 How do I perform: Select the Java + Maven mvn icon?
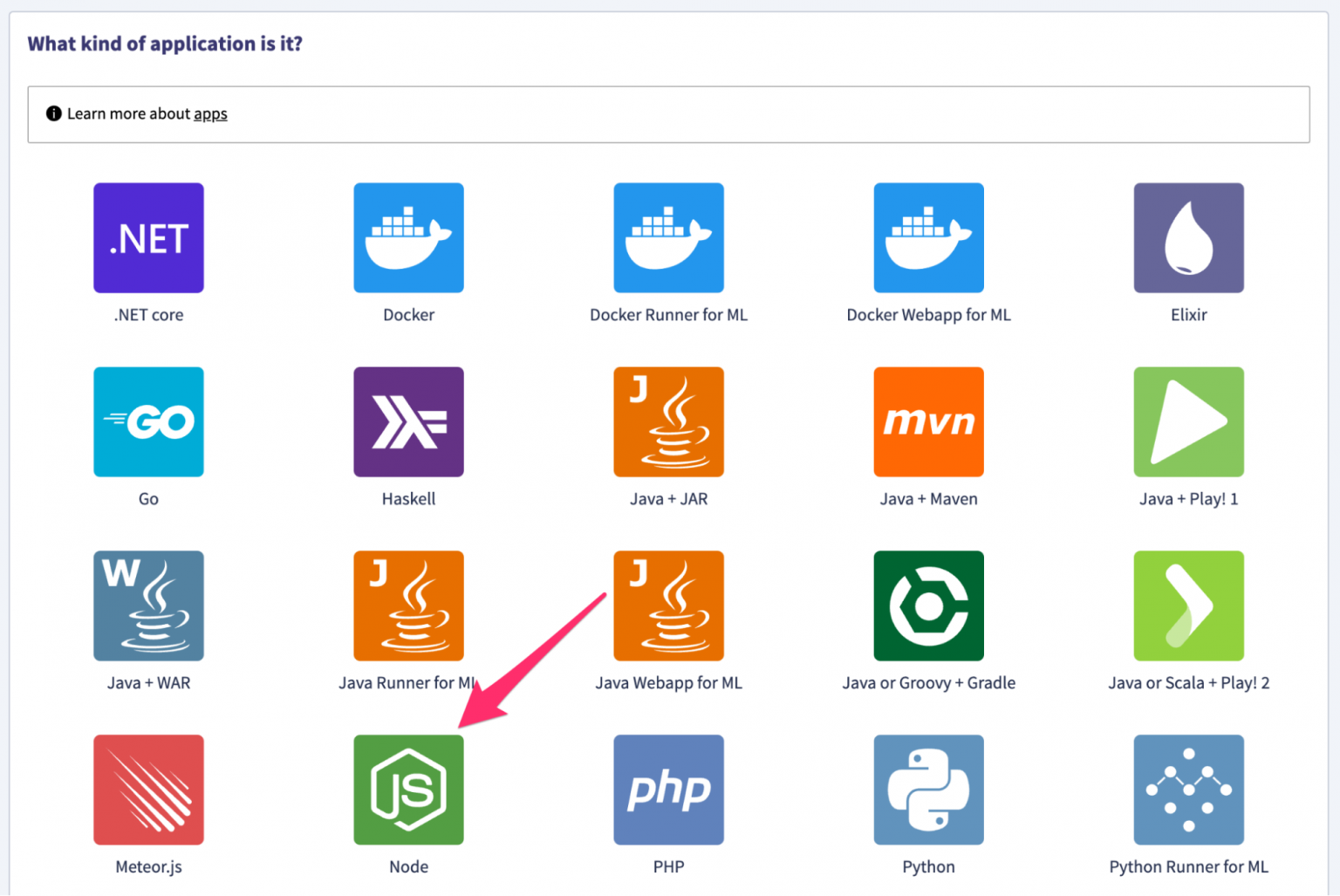pos(928,421)
